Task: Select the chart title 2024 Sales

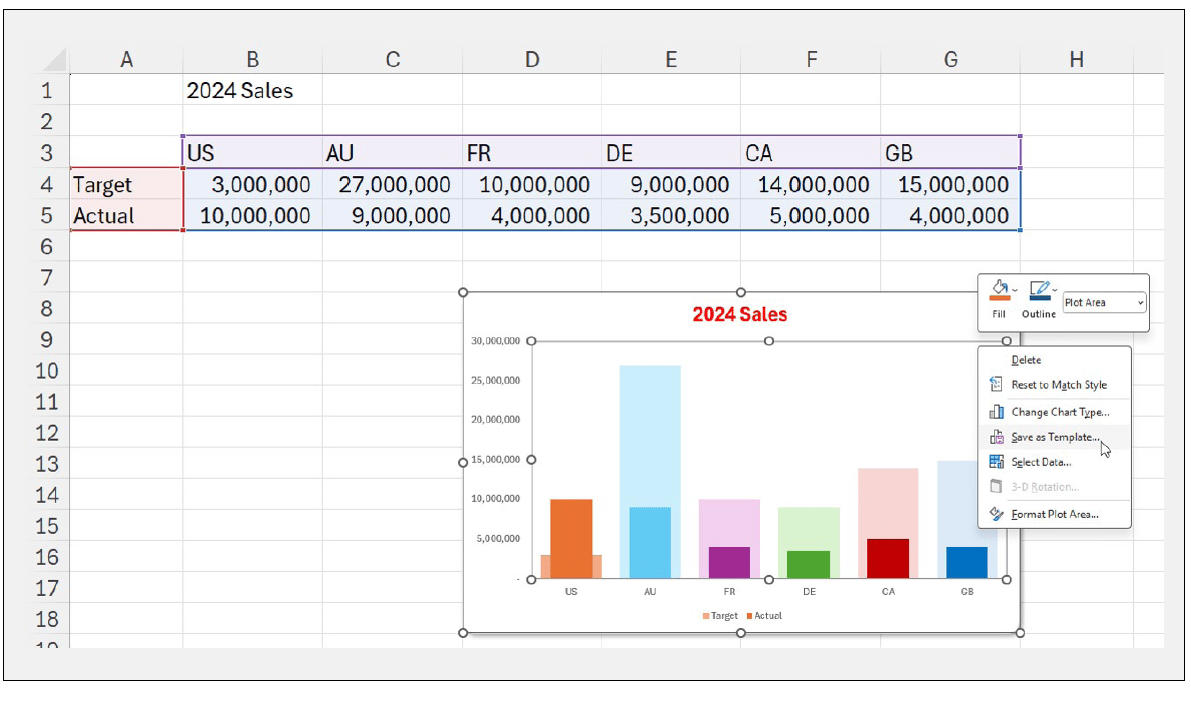Action: coord(740,314)
